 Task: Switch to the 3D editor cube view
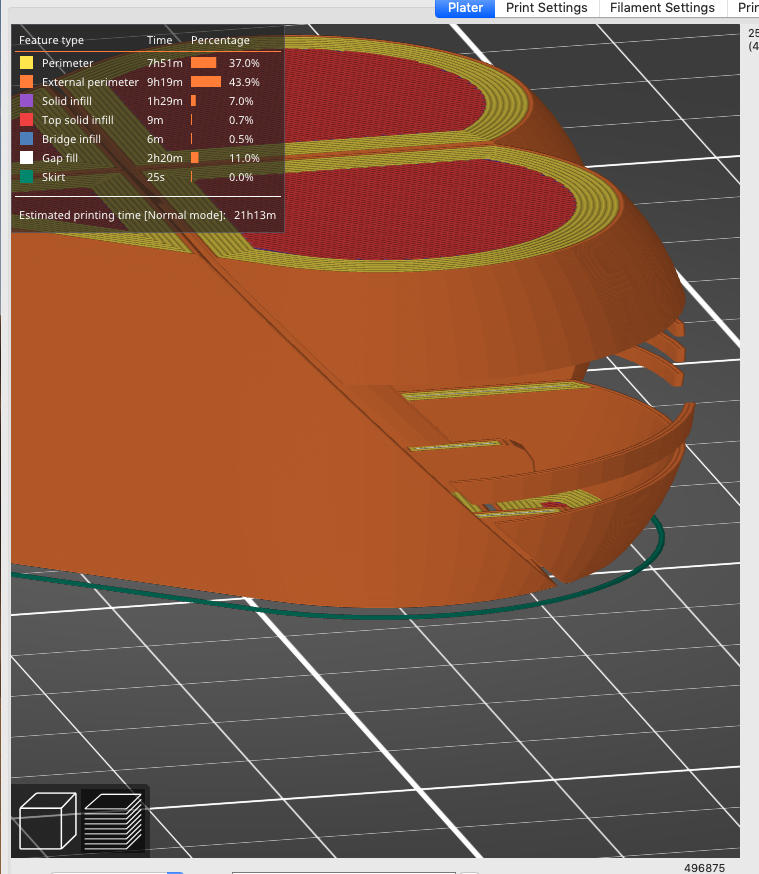click(x=48, y=820)
